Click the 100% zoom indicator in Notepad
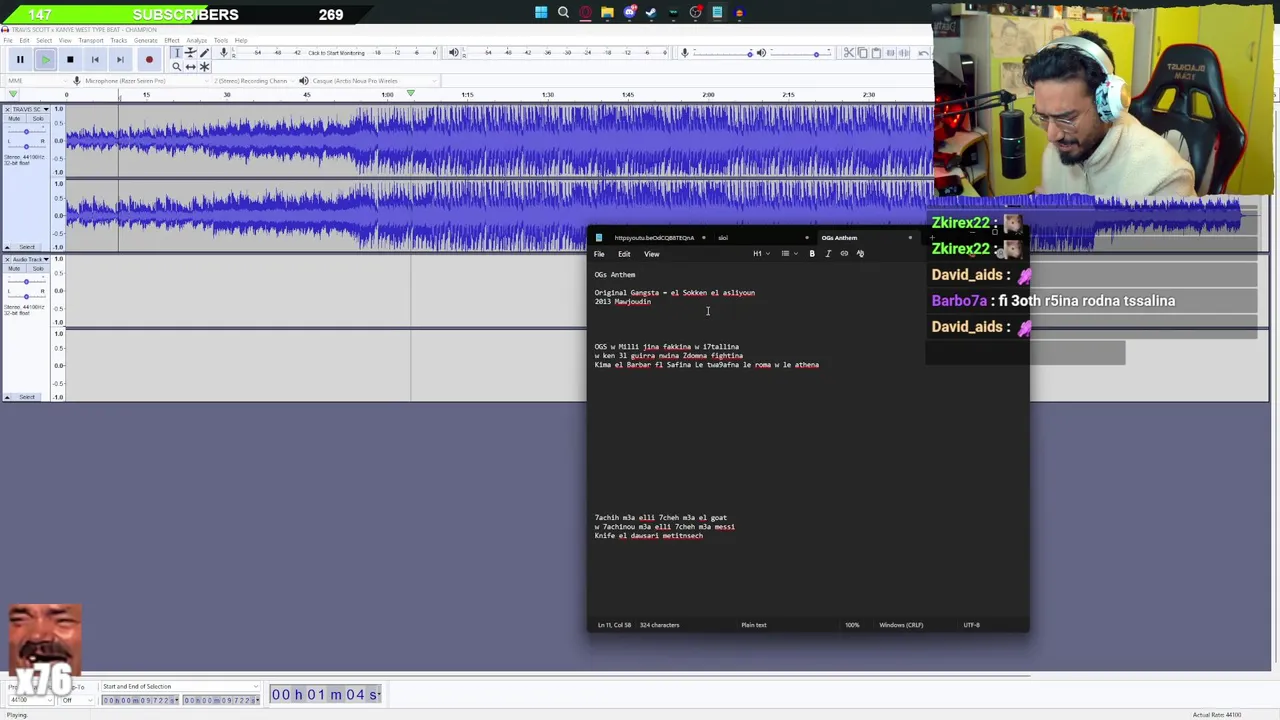 pyautogui.click(x=852, y=625)
